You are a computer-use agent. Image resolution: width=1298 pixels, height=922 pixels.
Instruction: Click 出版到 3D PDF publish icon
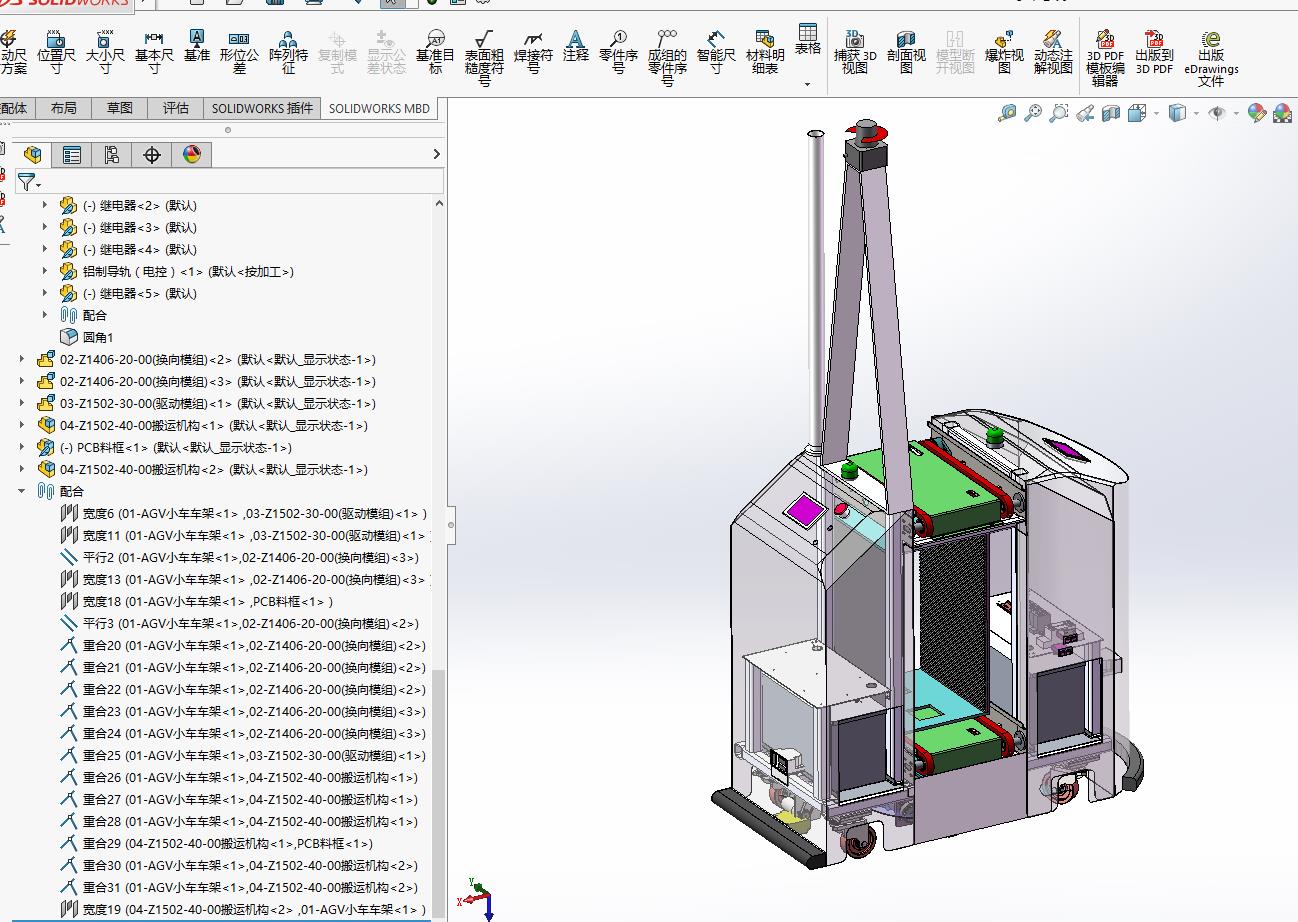1154,52
